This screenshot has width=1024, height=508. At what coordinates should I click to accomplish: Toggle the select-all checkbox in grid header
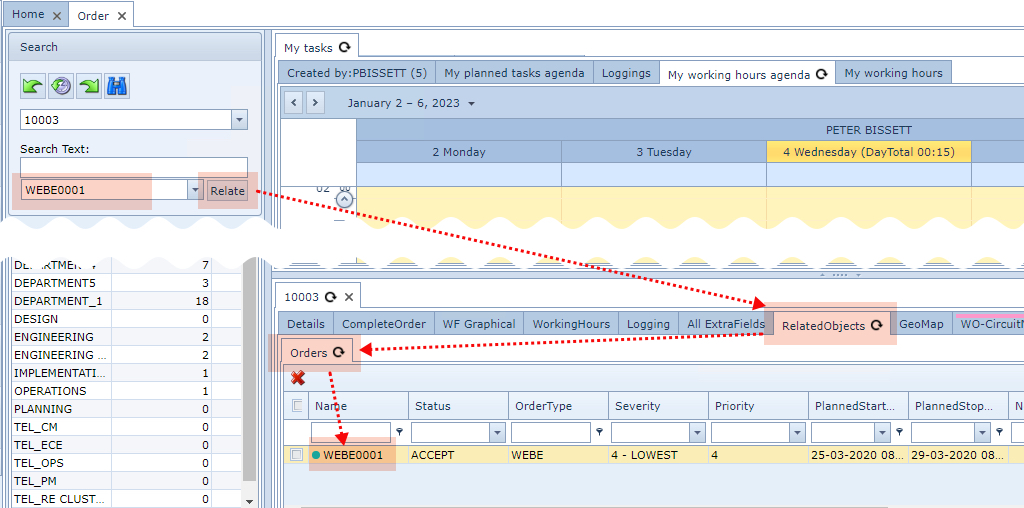coord(295,406)
